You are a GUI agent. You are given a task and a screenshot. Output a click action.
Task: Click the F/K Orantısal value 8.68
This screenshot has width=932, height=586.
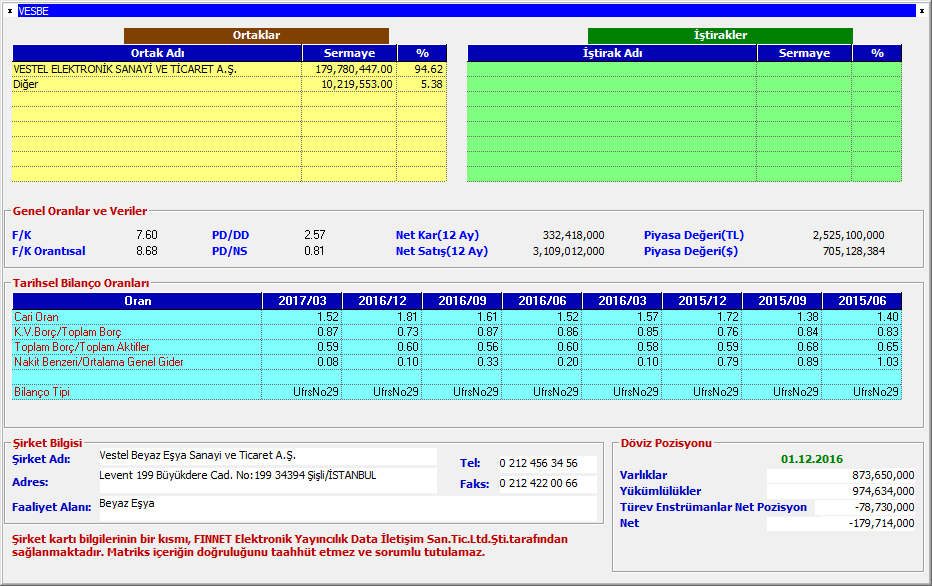point(147,251)
